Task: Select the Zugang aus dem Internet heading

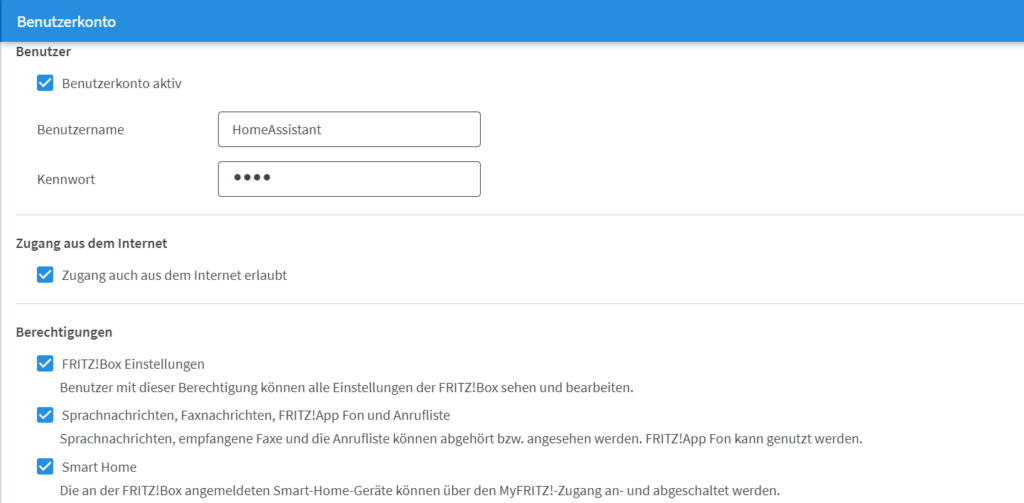Action: tap(91, 242)
